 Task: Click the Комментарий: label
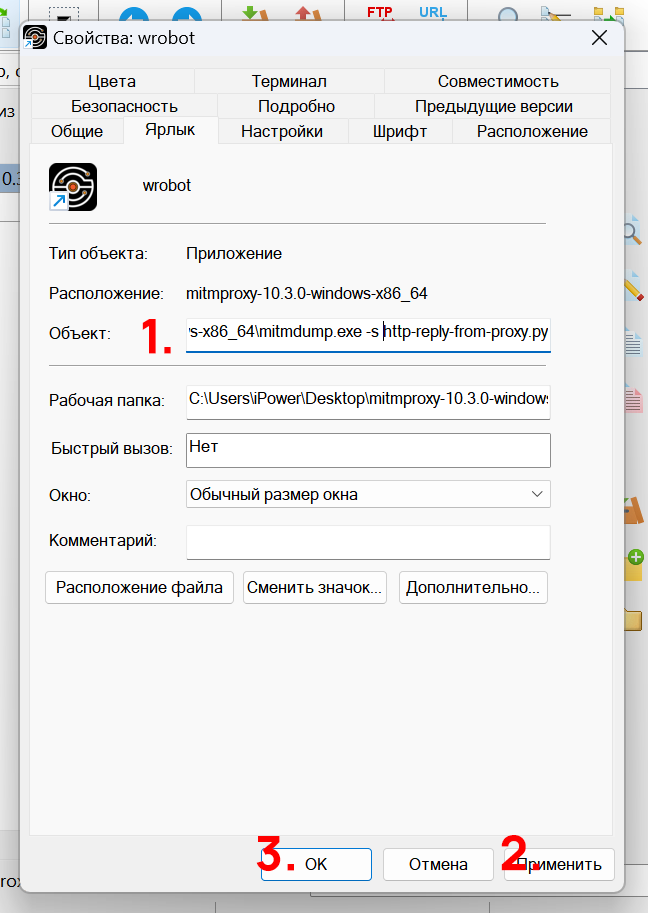point(102,541)
